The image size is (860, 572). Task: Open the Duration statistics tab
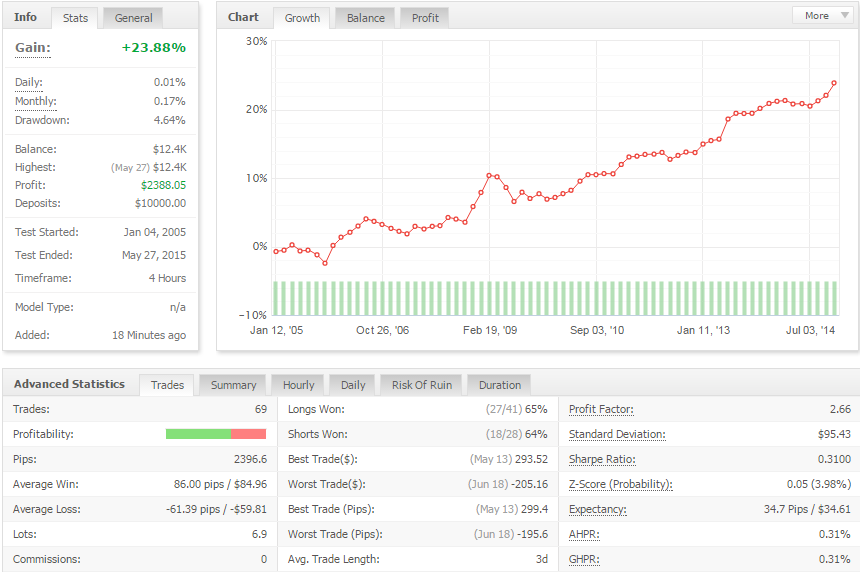pos(500,385)
